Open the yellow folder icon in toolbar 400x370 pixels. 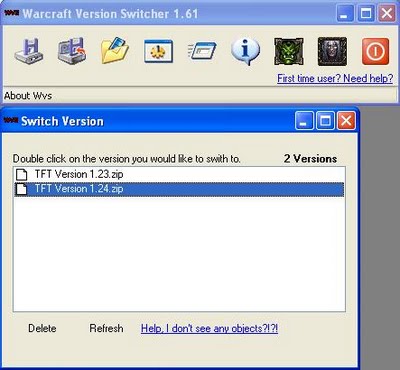point(115,51)
